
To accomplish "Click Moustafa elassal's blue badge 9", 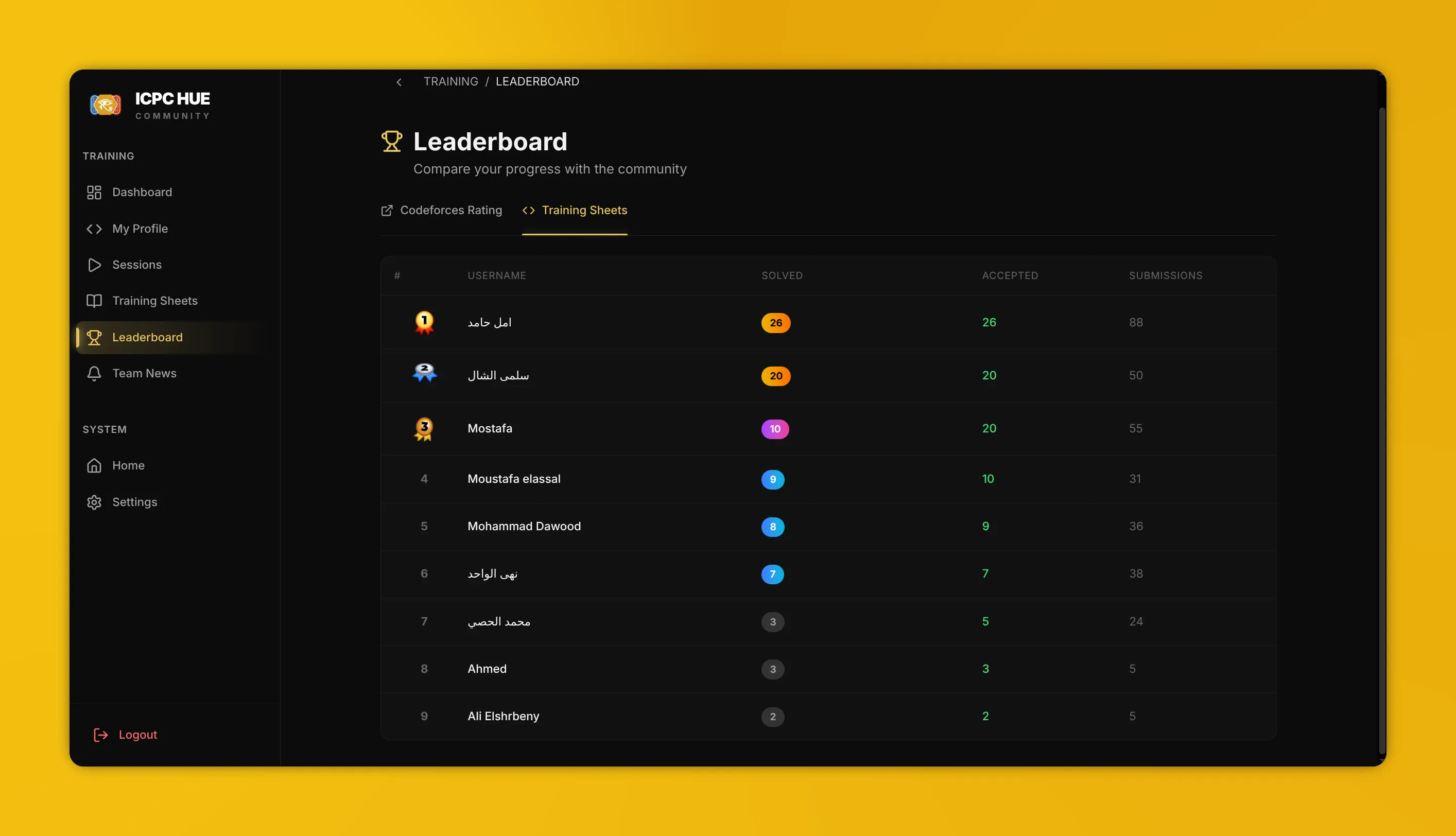I will (x=773, y=479).
